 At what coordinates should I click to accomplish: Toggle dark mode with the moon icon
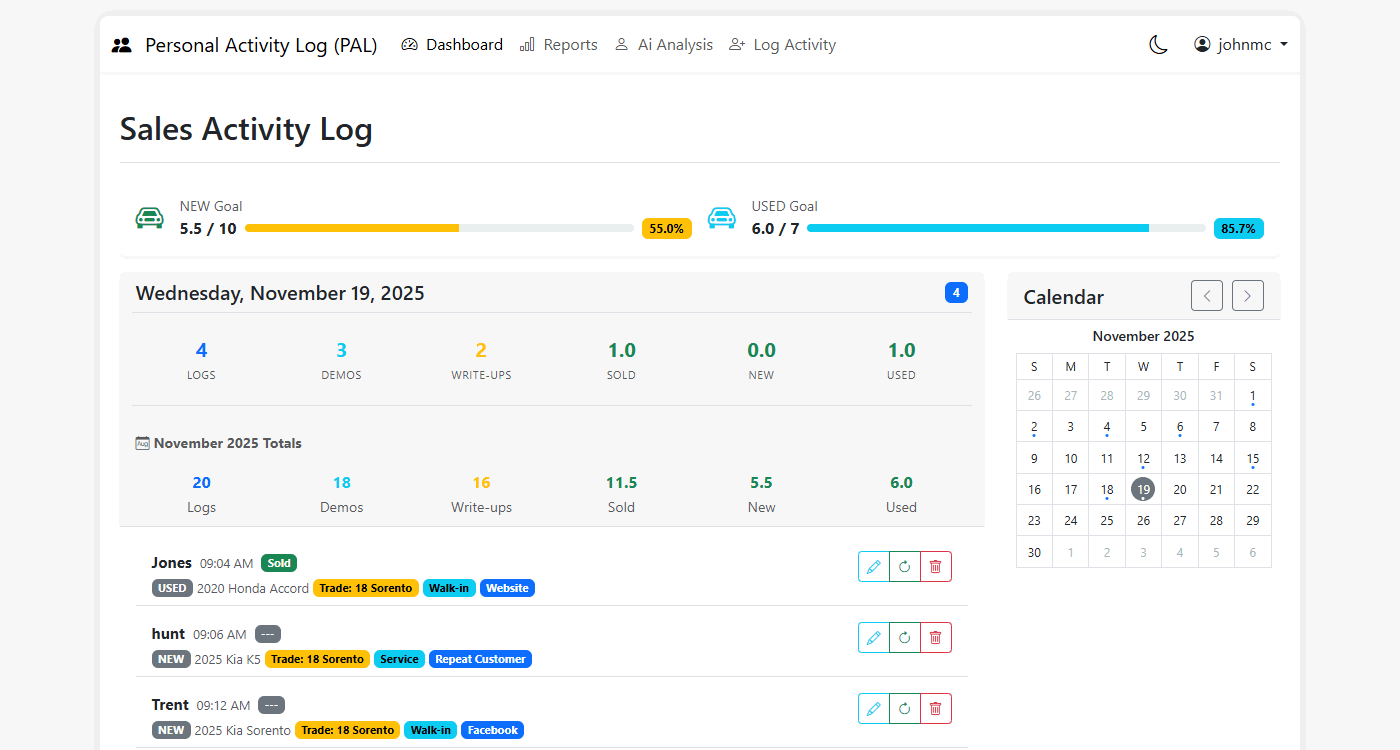click(1157, 44)
